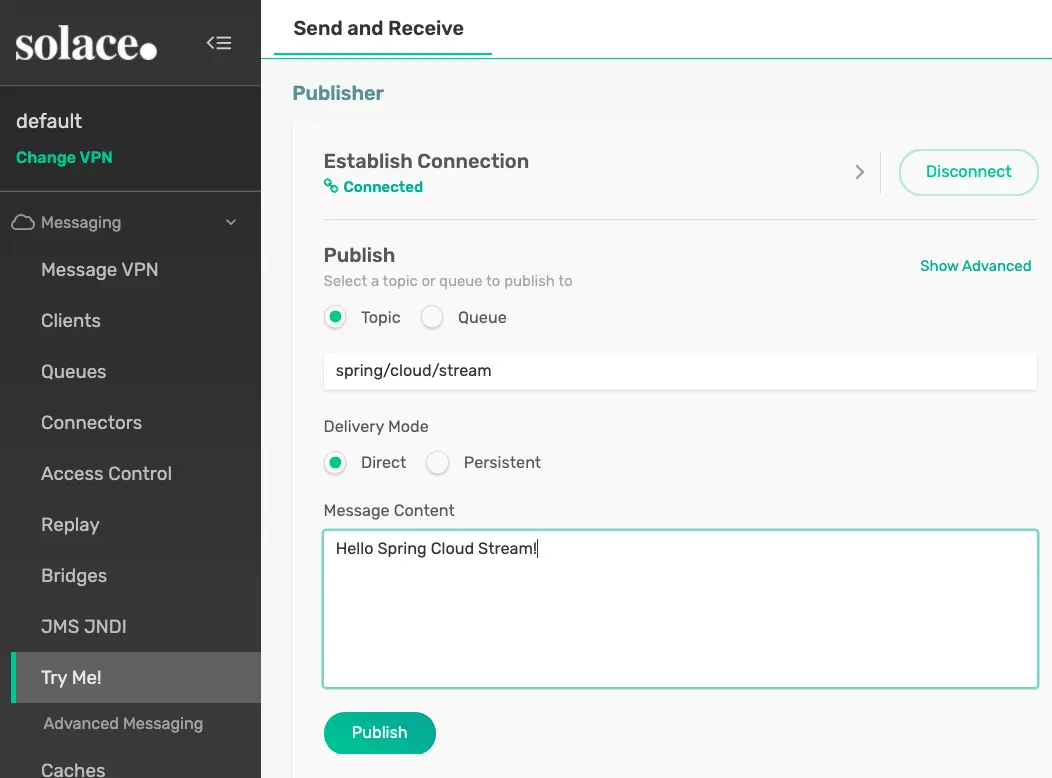This screenshot has height=778, width=1052.
Task: Choose Direct delivery mode
Action: click(335, 462)
